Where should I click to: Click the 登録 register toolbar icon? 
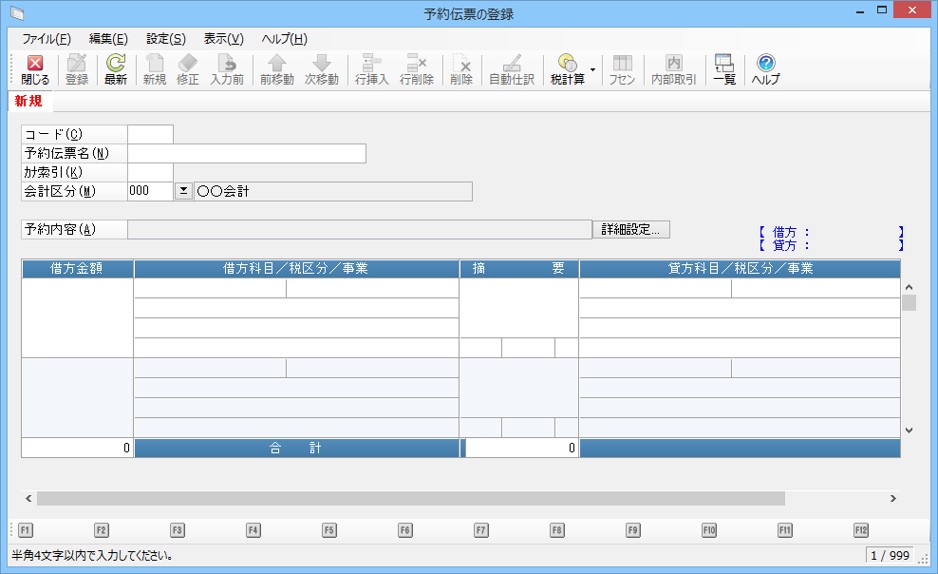77,69
